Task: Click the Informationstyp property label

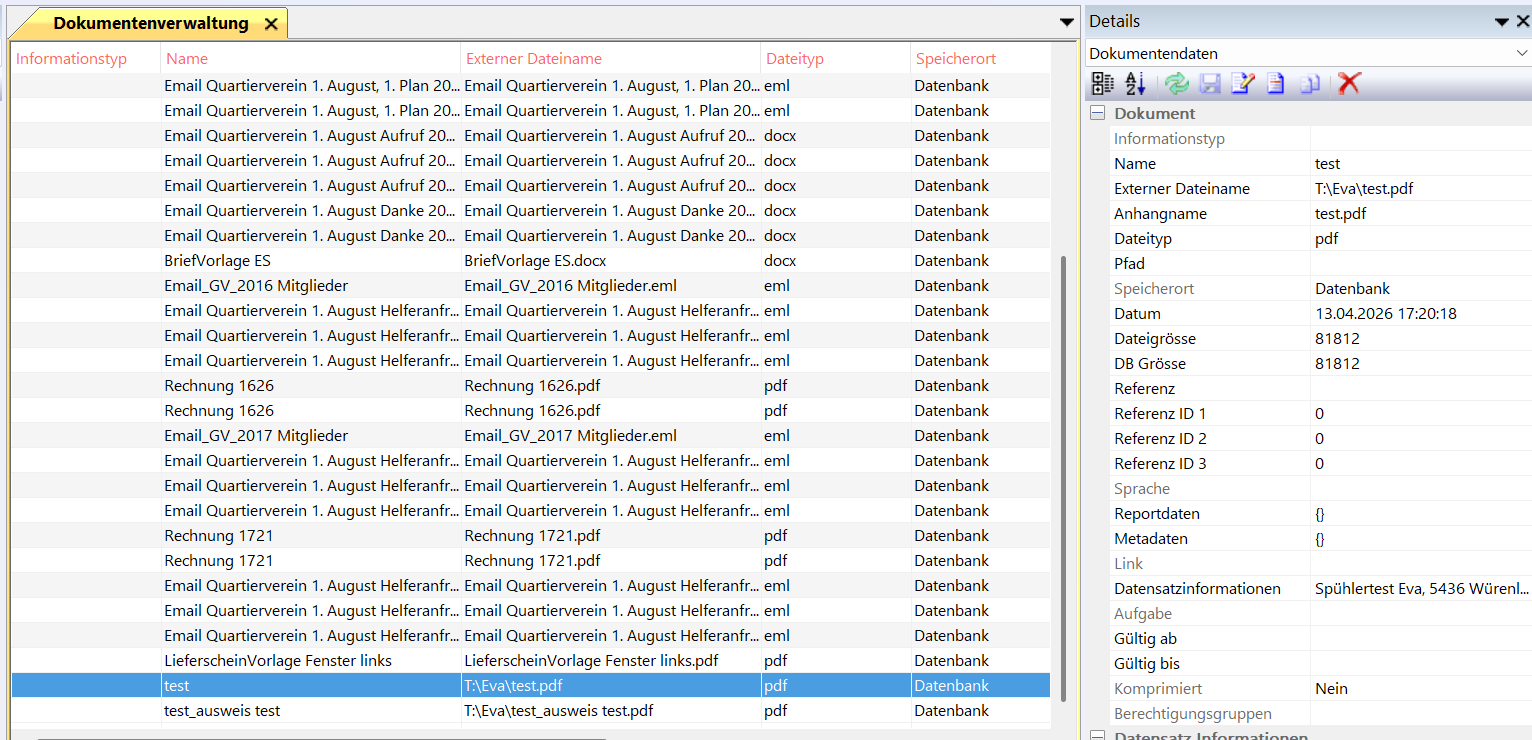Action: pos(1169,139)
